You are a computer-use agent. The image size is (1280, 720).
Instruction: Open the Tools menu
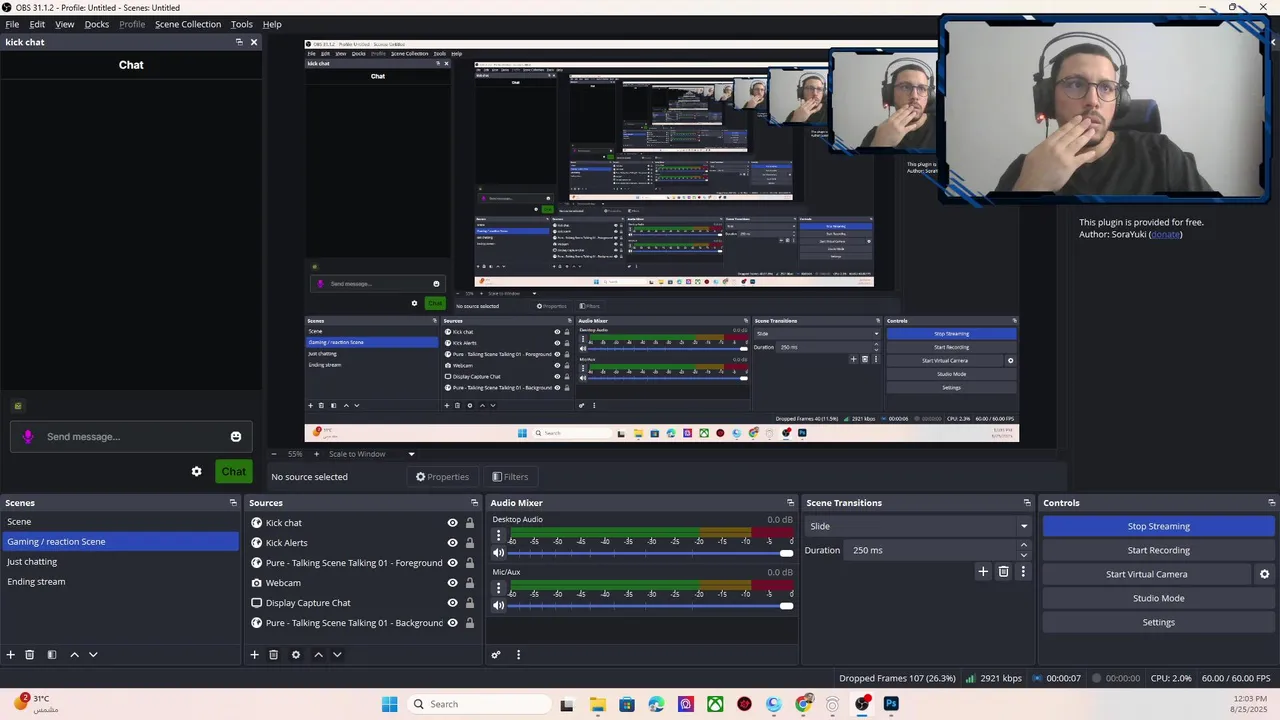coord(242,24)
